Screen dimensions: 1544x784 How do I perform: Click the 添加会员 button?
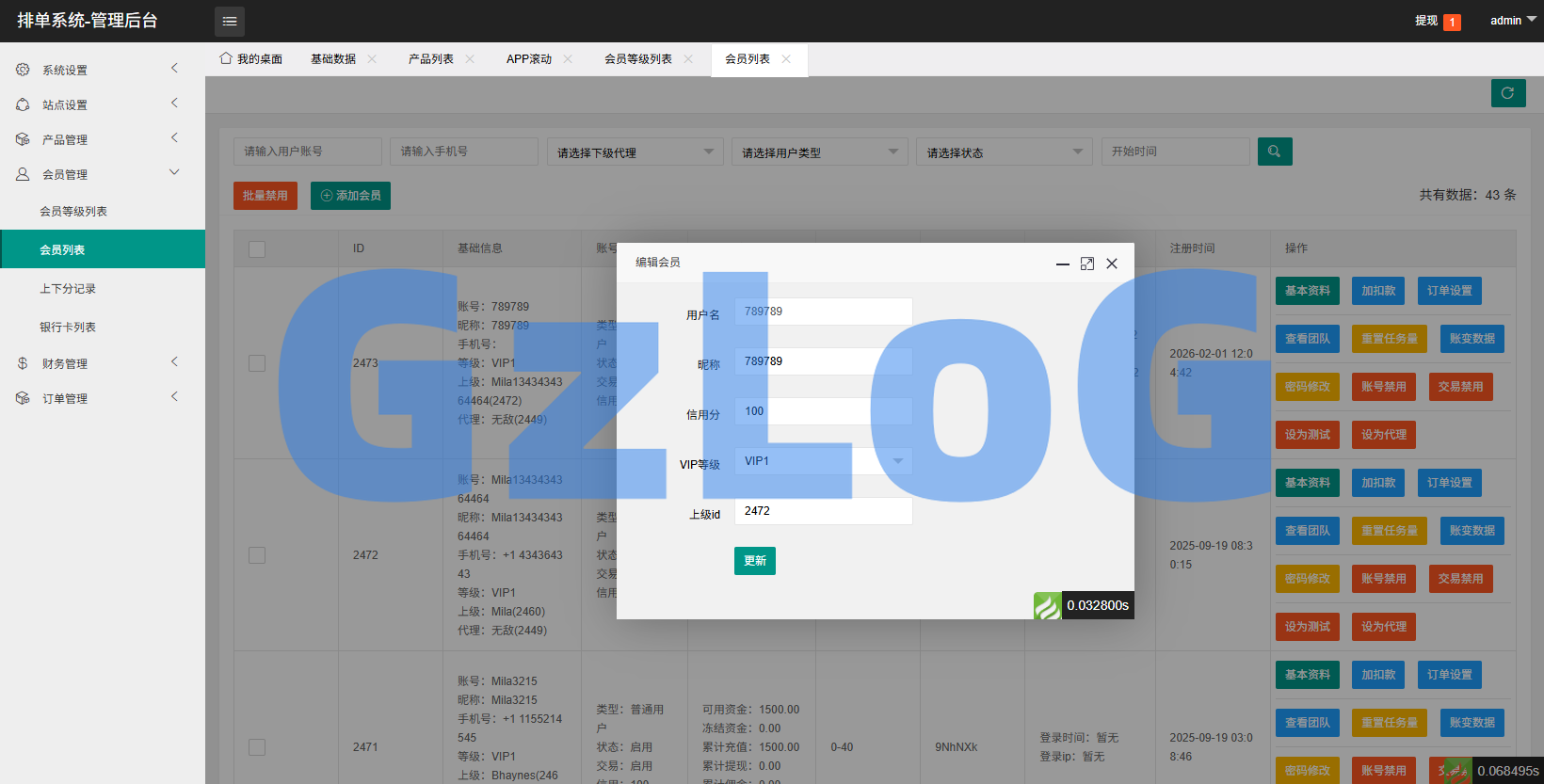point(350,196)
